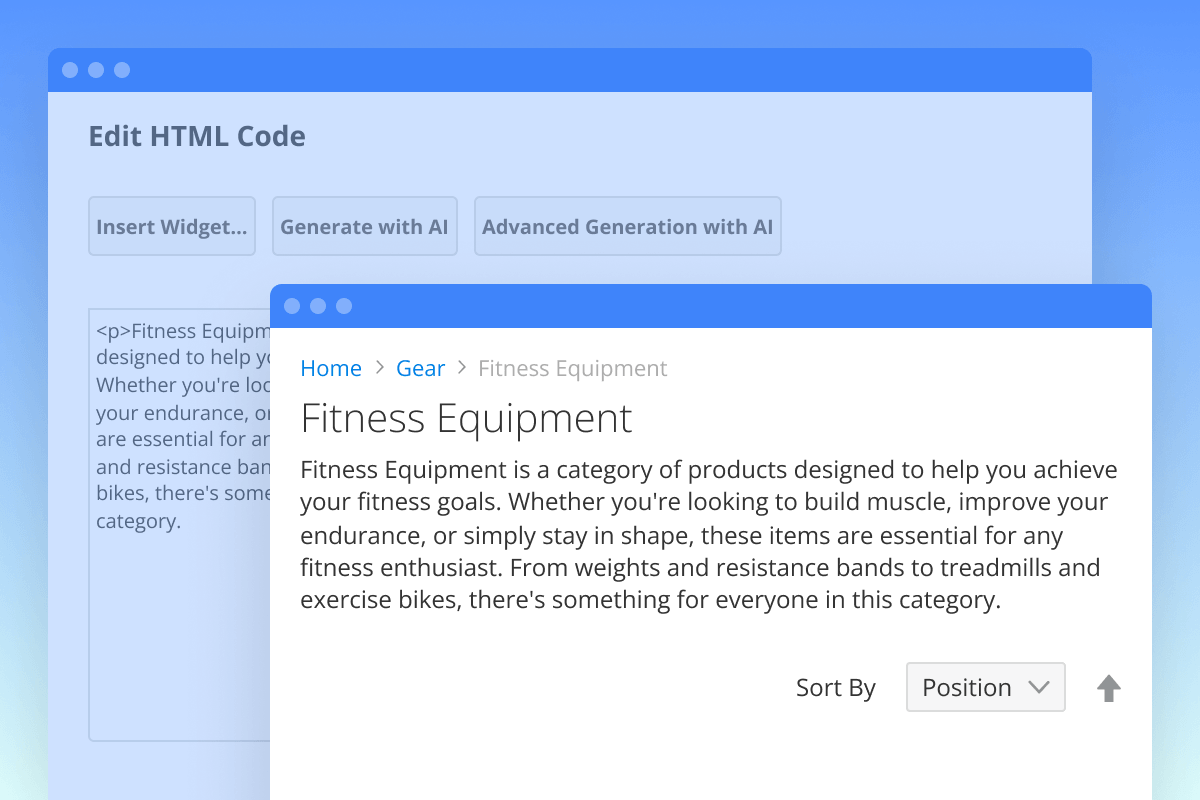1200x800 pixels.
Task: Click the Insert Widget button
Action: click(x=172, y=227)
